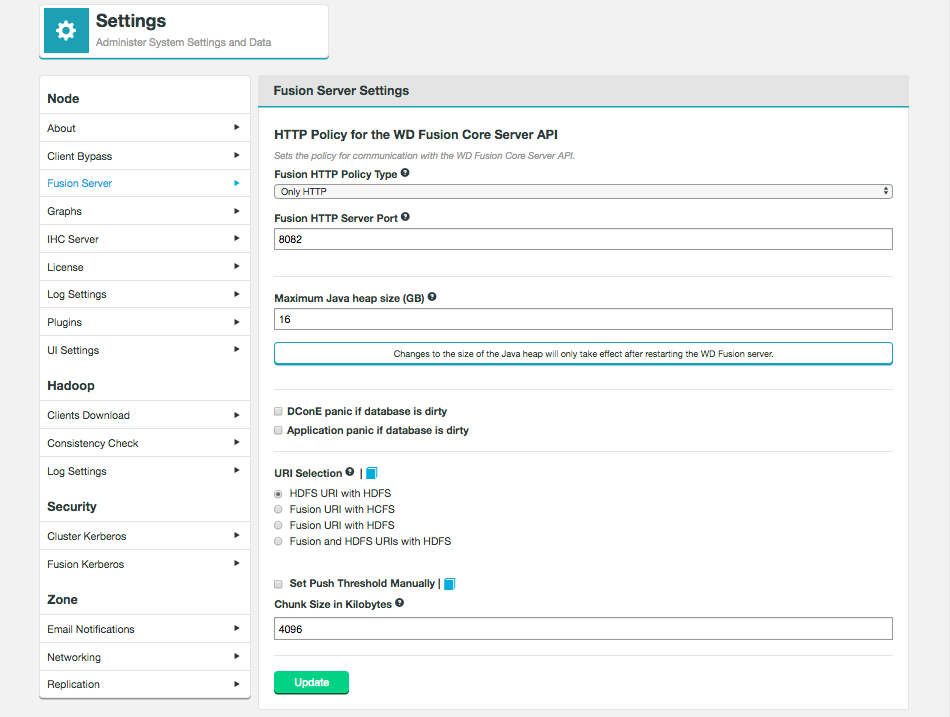
Task: Expand the UI Settings arrow
Action: pos(236,349)
